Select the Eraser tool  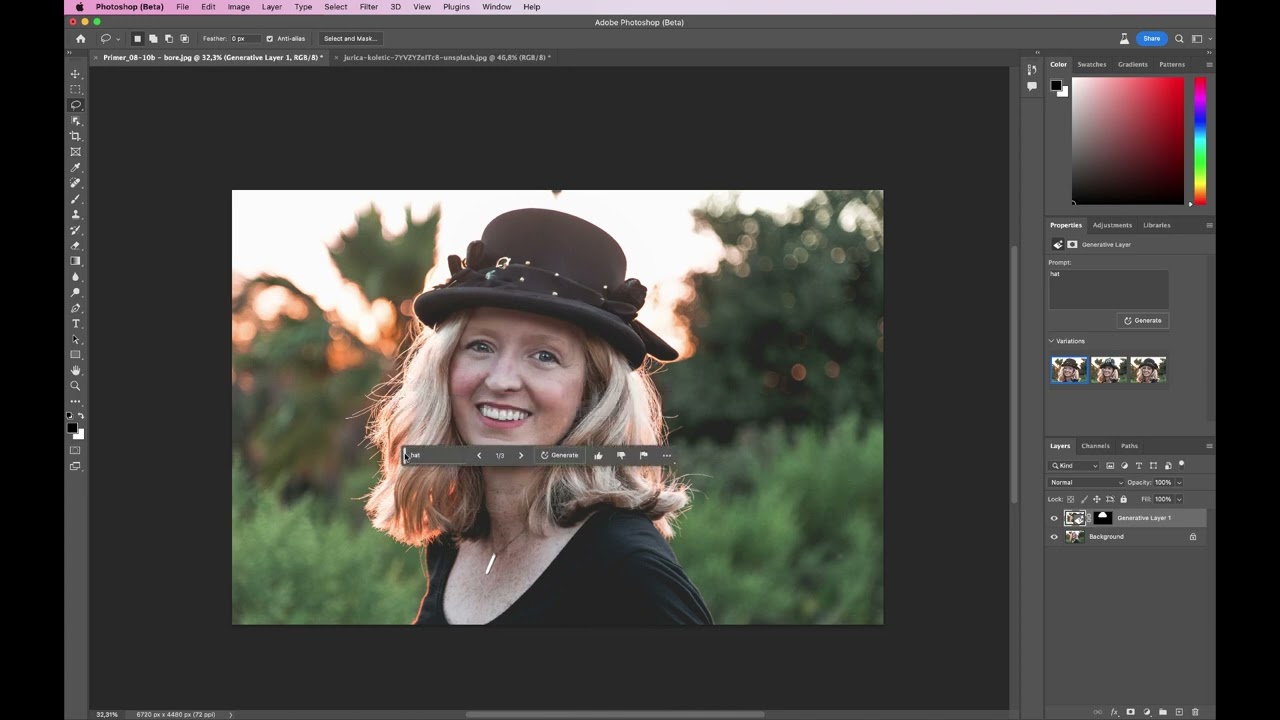point(75,246)
